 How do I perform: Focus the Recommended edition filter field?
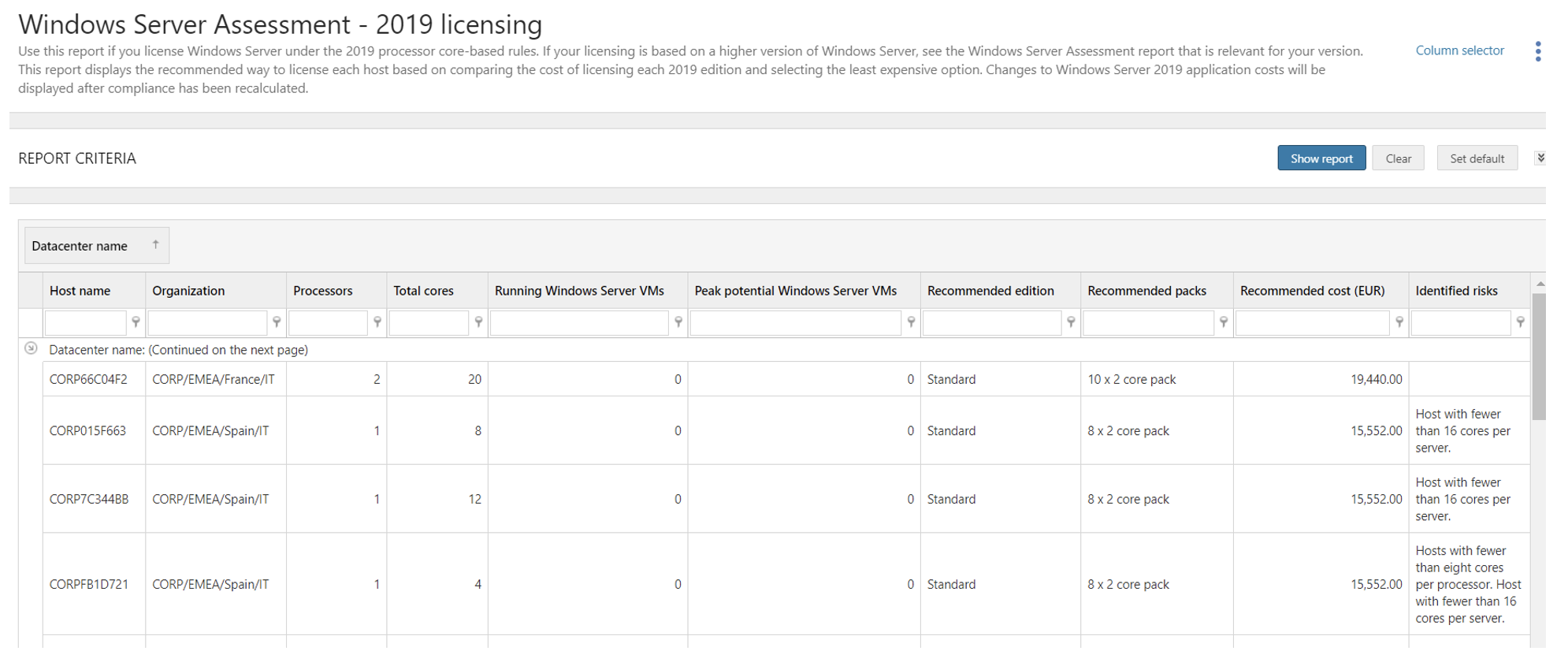993,323
